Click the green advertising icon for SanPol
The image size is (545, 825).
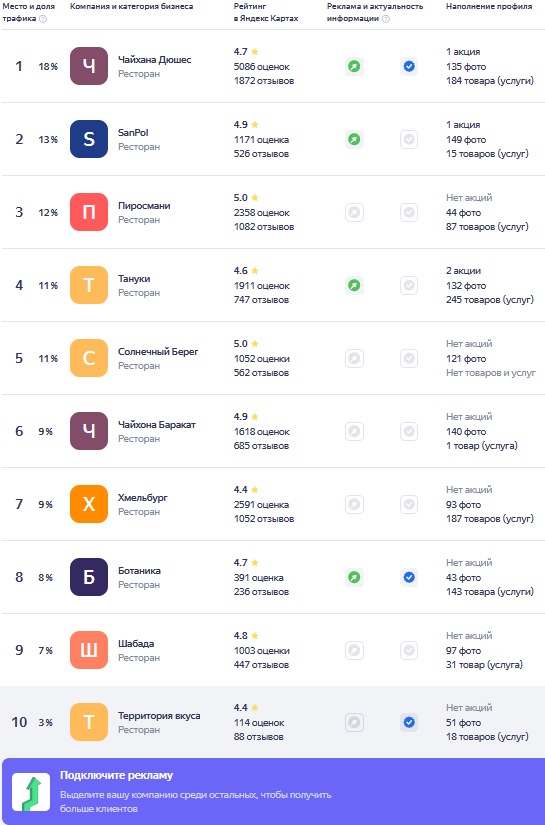pyautogui.click(x=355, y=139)
